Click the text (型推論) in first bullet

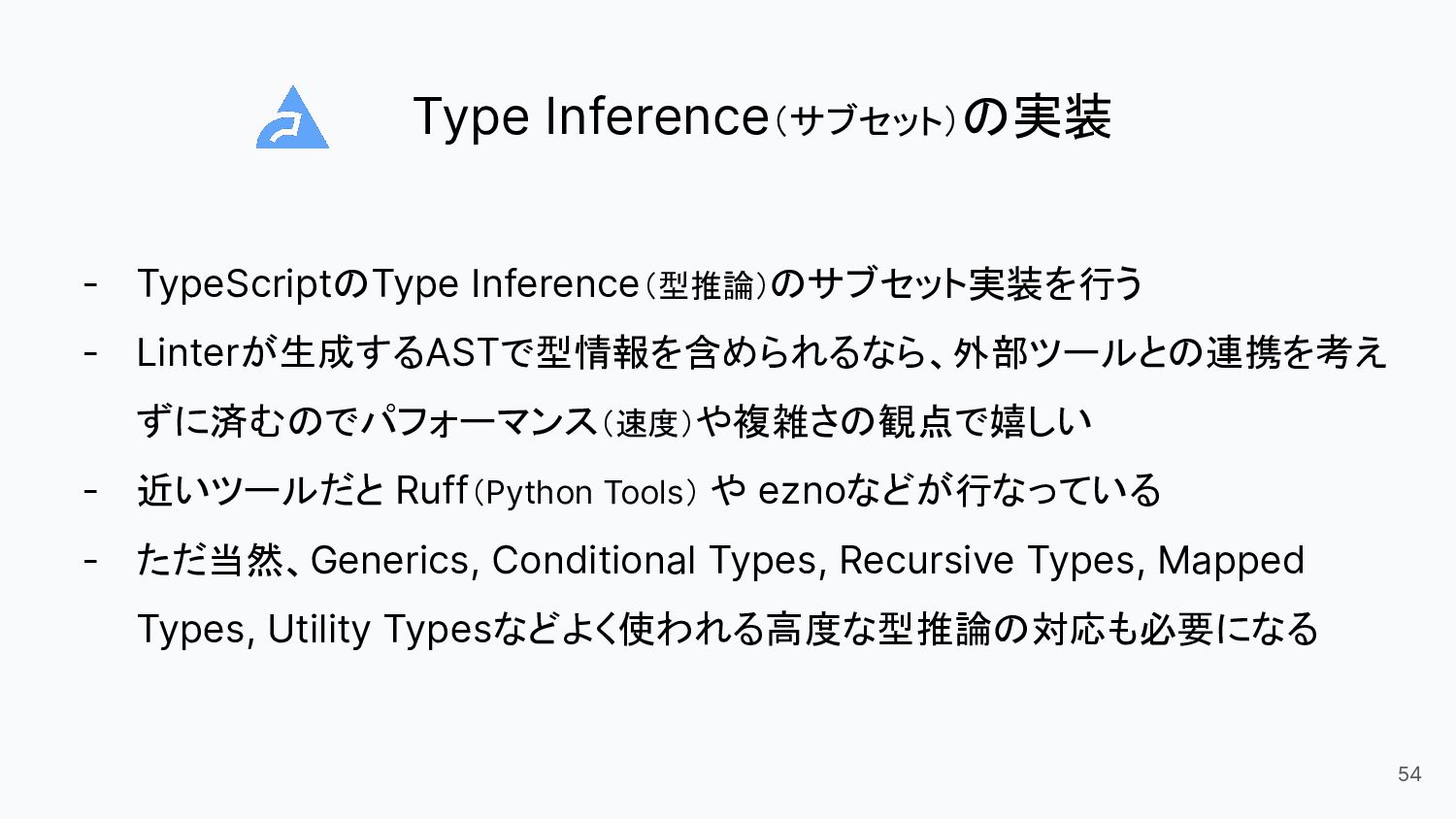point(706,285)
